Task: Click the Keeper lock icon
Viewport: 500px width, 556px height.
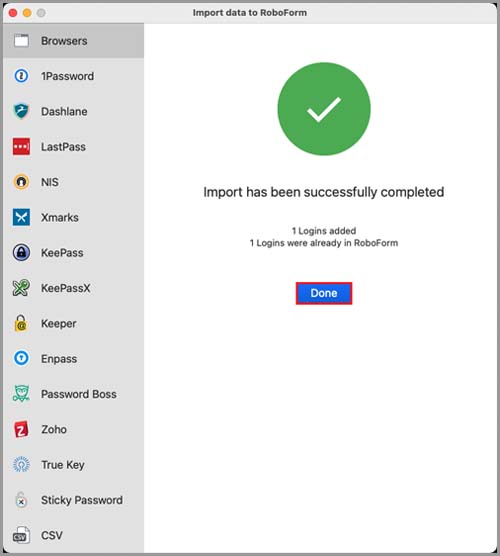Action: pos(21,323)
